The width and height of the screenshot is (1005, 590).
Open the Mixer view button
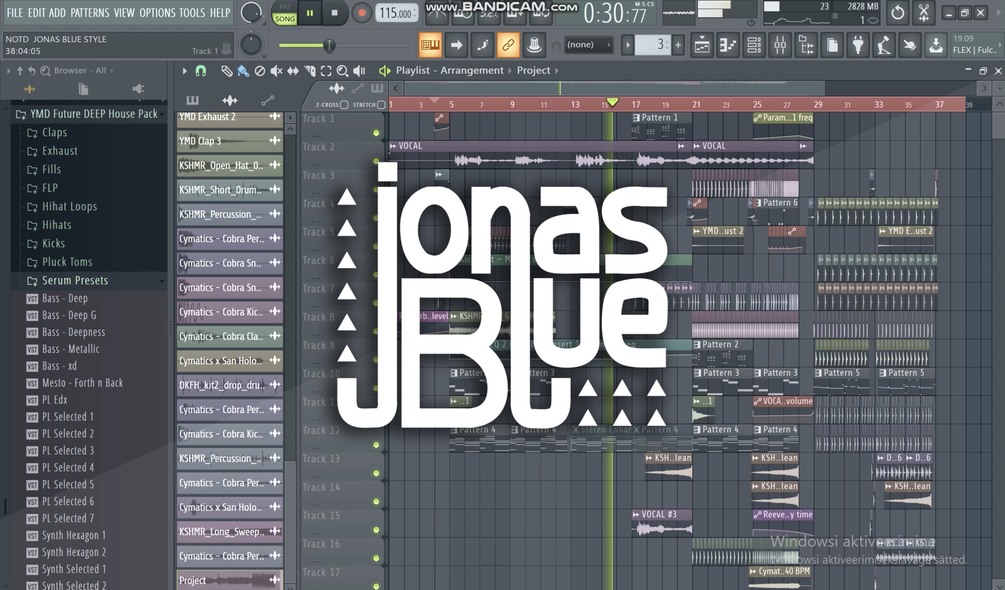(x=780, y=45)
